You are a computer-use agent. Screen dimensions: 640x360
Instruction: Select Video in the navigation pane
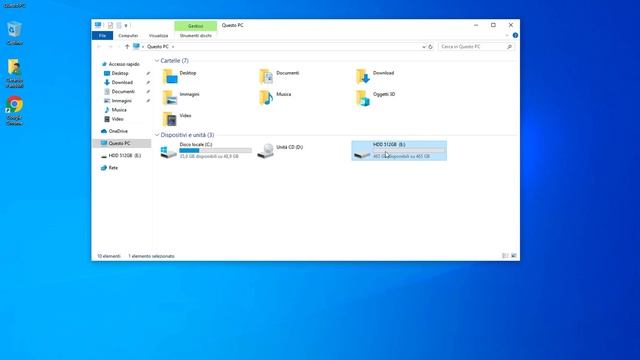pos(117,119)
